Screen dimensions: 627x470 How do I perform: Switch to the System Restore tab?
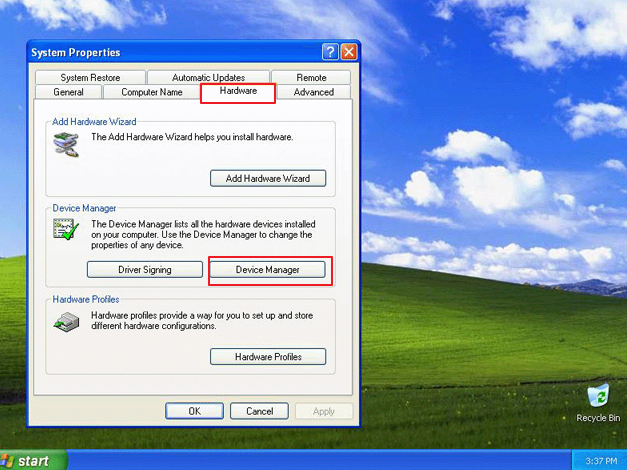[90, 78]
